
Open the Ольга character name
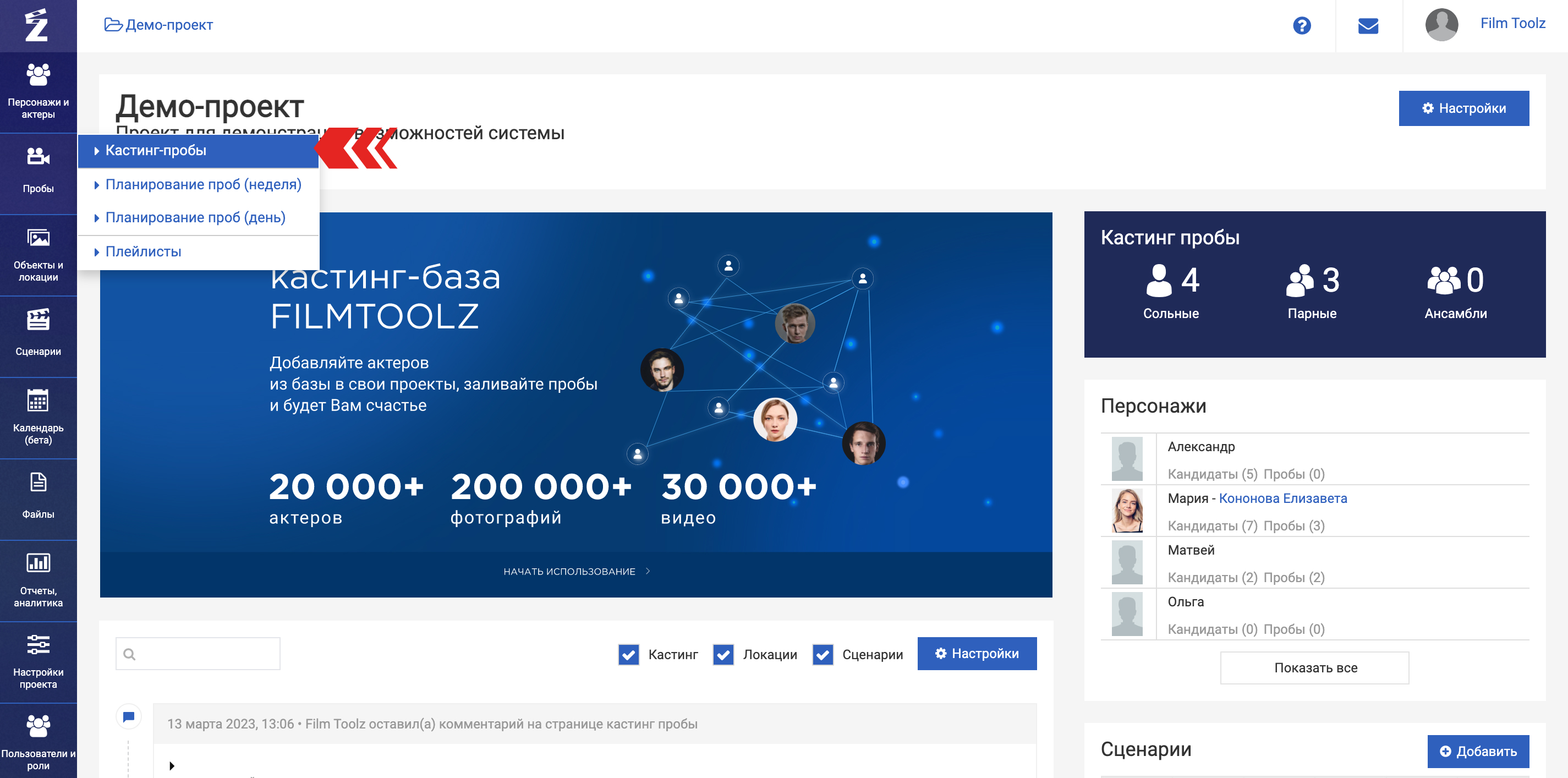tap(1185, 601)
